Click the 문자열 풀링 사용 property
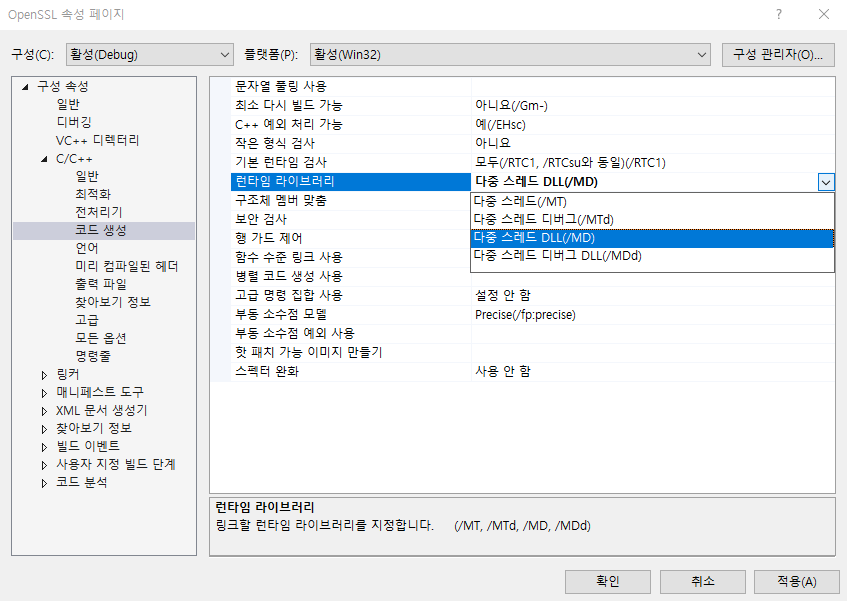This screenshot has height=601, width=847. [351, 86]
